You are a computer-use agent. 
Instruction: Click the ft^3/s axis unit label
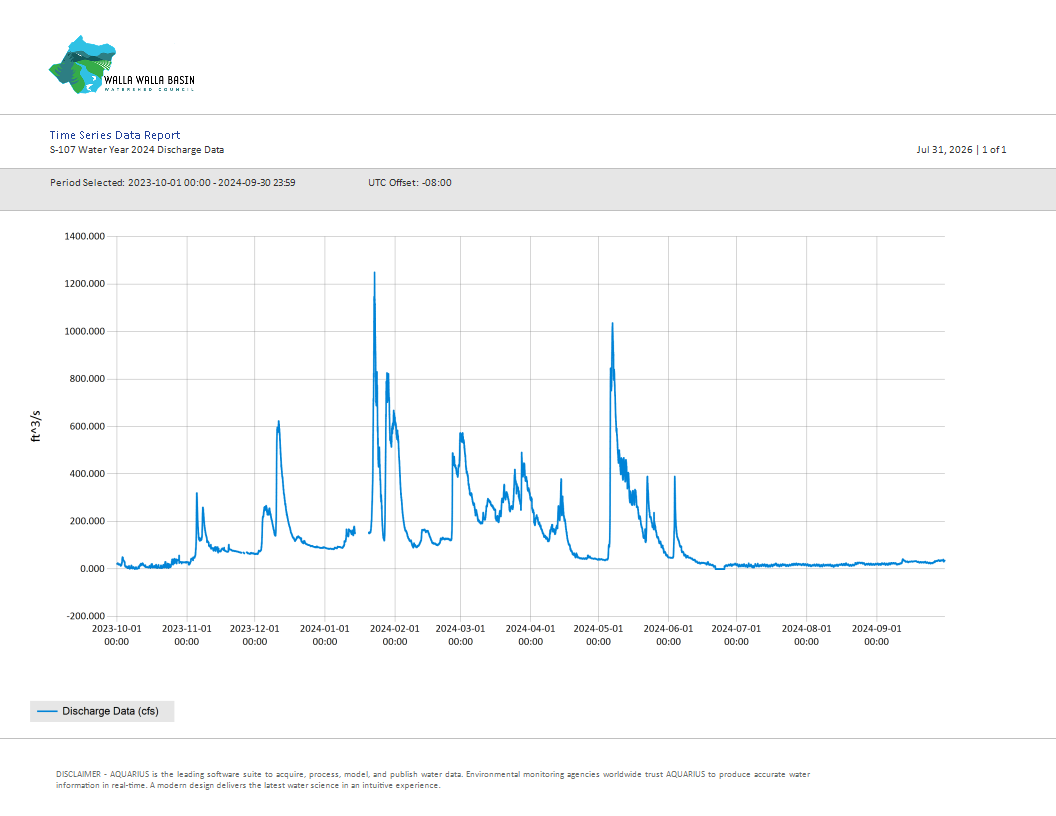(x=36, y=426)
